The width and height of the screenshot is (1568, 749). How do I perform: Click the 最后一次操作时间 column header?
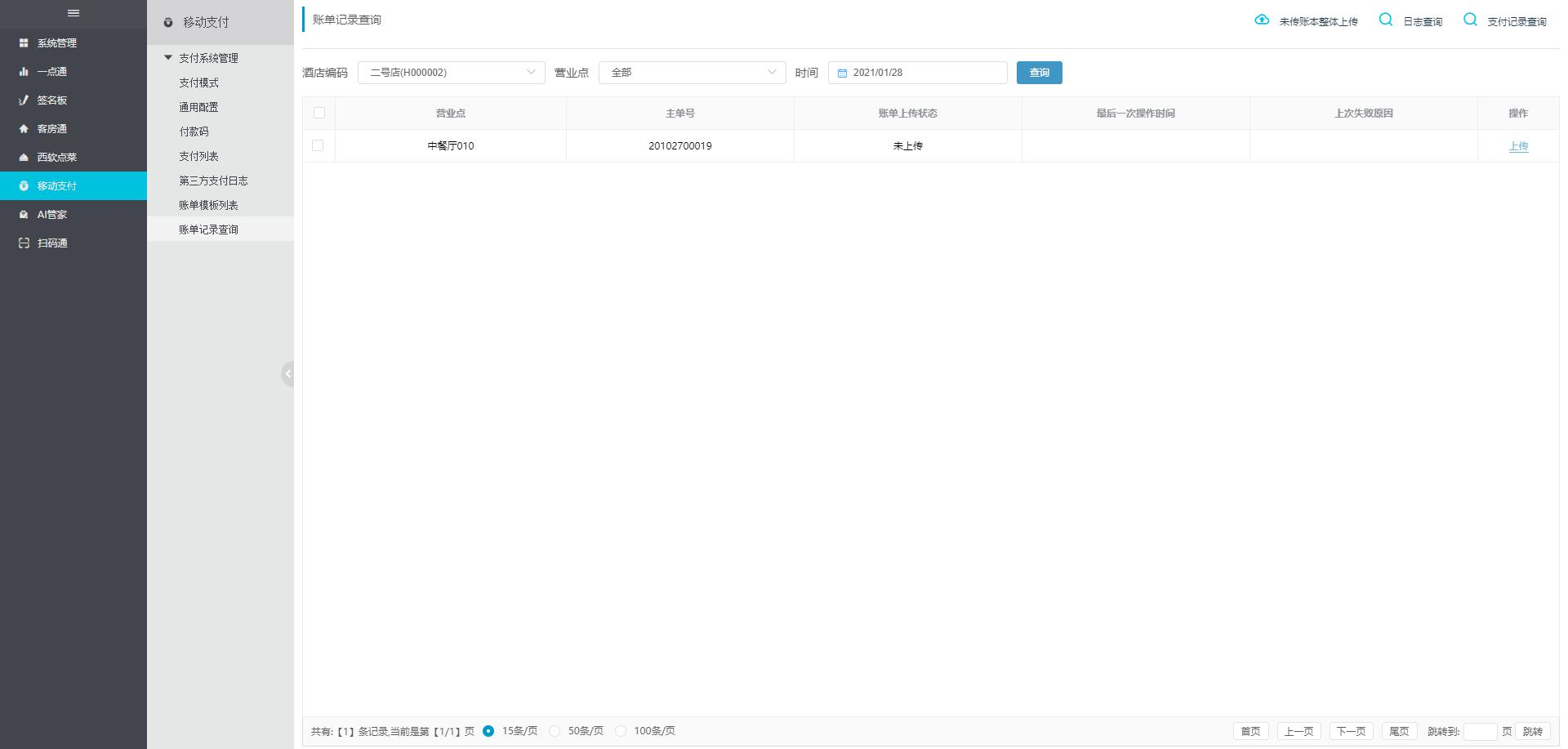pos(1136,114)
